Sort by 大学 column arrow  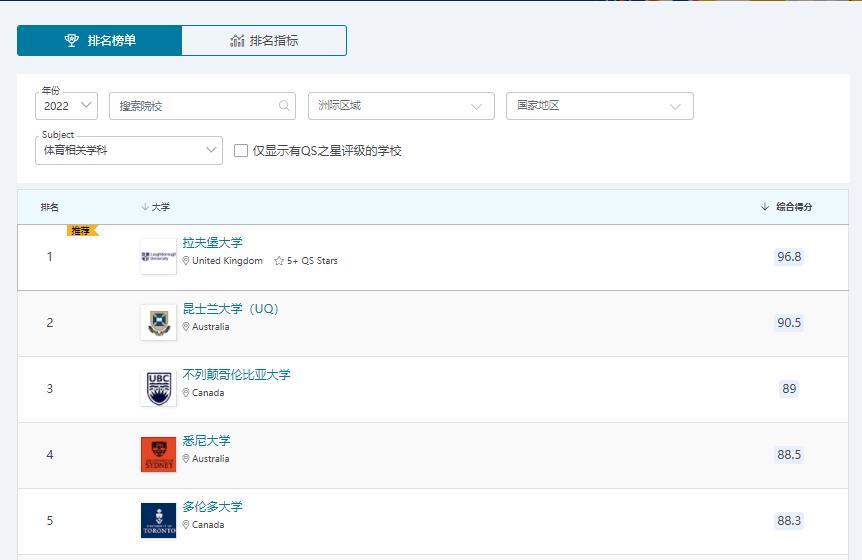145,207
